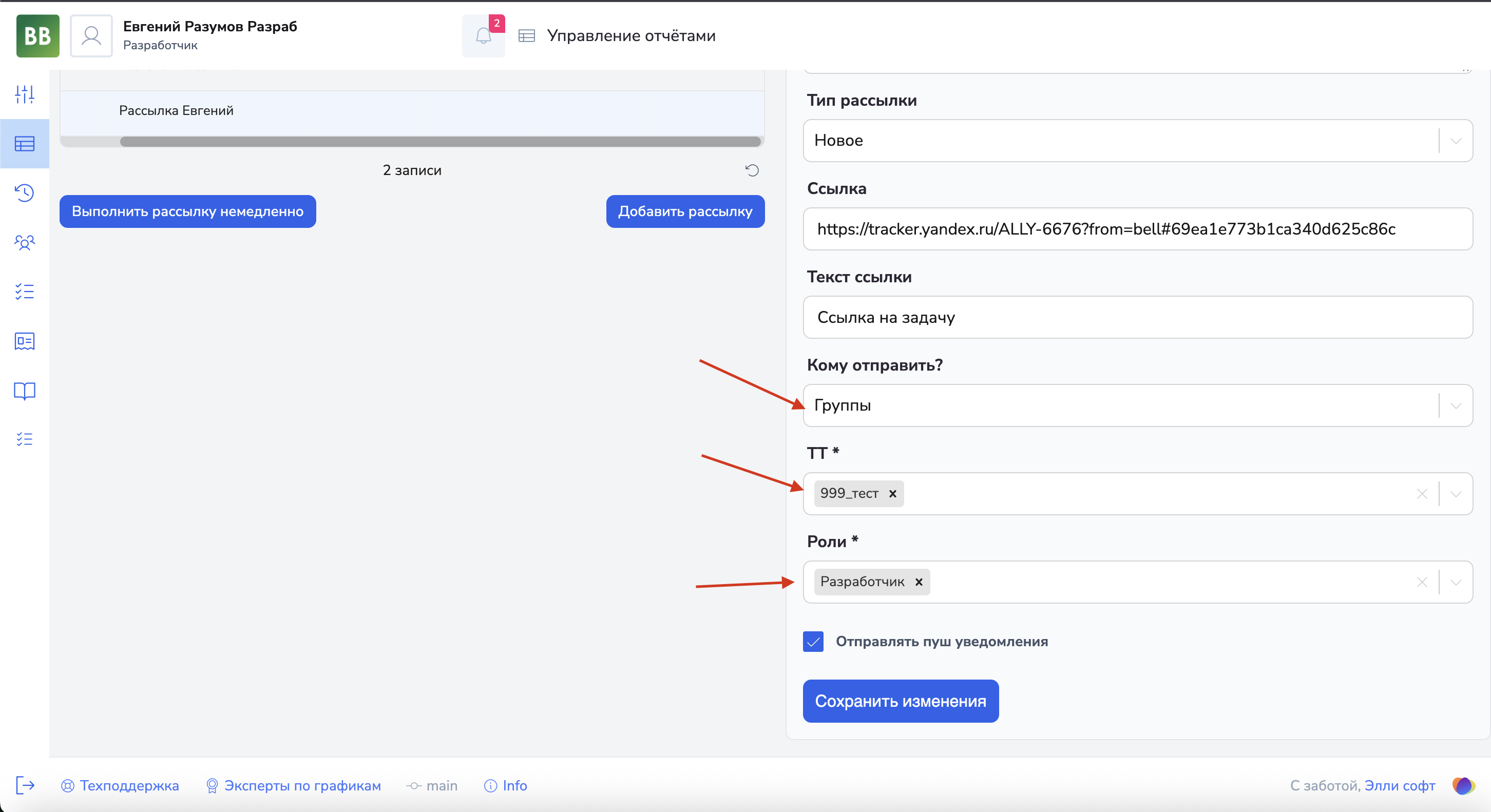Click 'Сохранить изменения' button
Image resolution: width=1491 pixels, height=812 pixels.
[x=900, y=701]
